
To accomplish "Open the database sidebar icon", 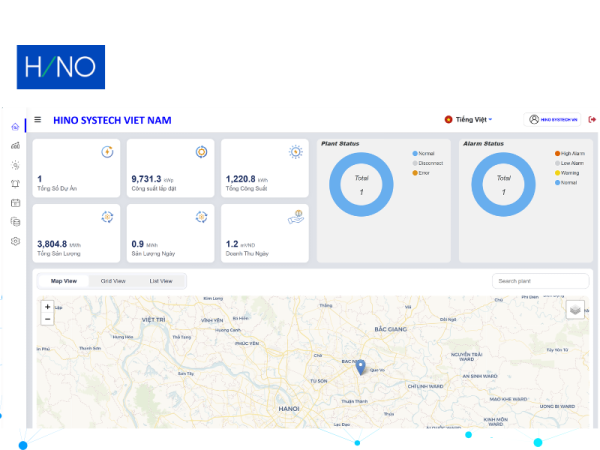I will 15,222.
